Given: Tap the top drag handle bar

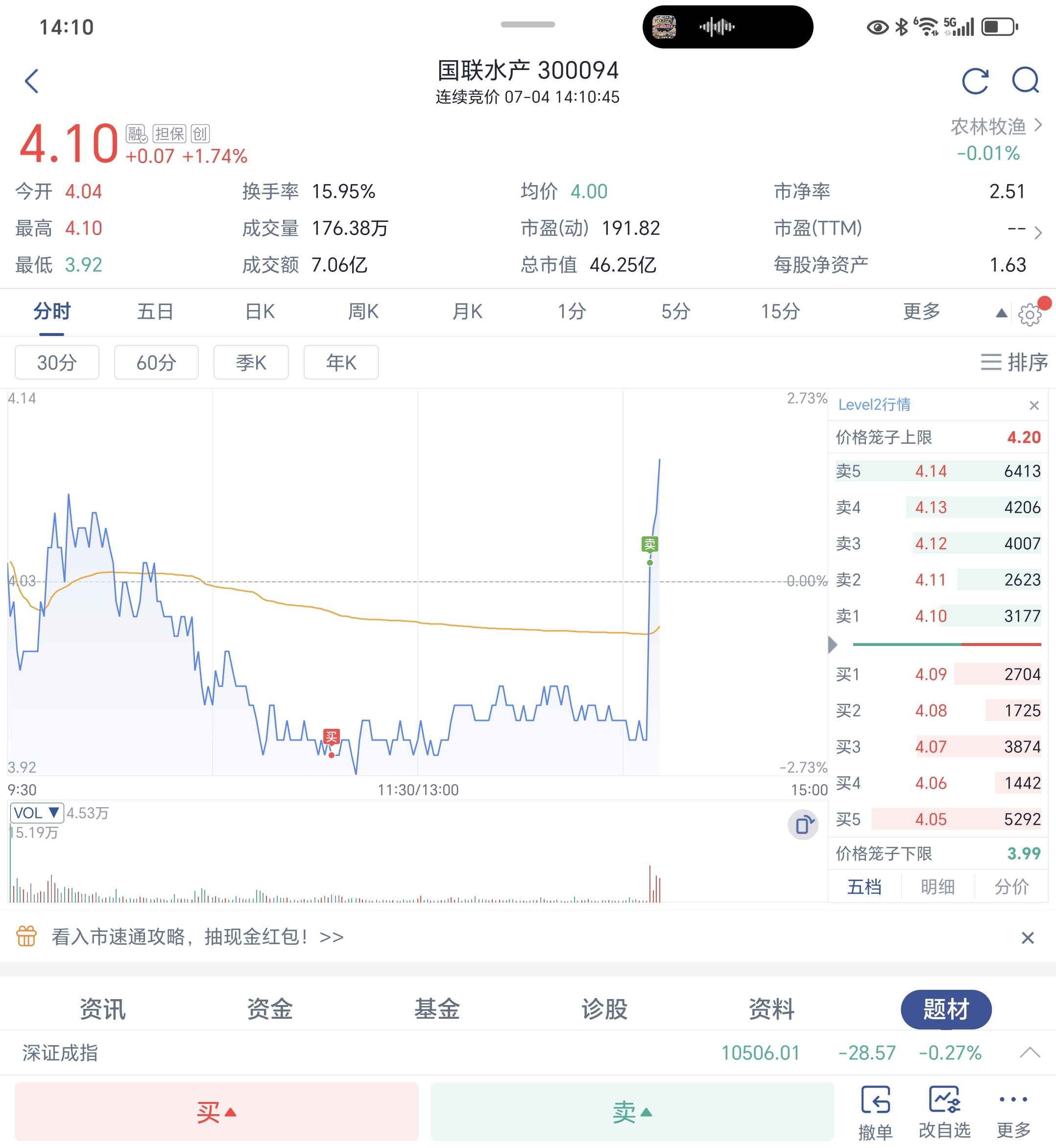Looking at the screenshot, I should [528, 24].
